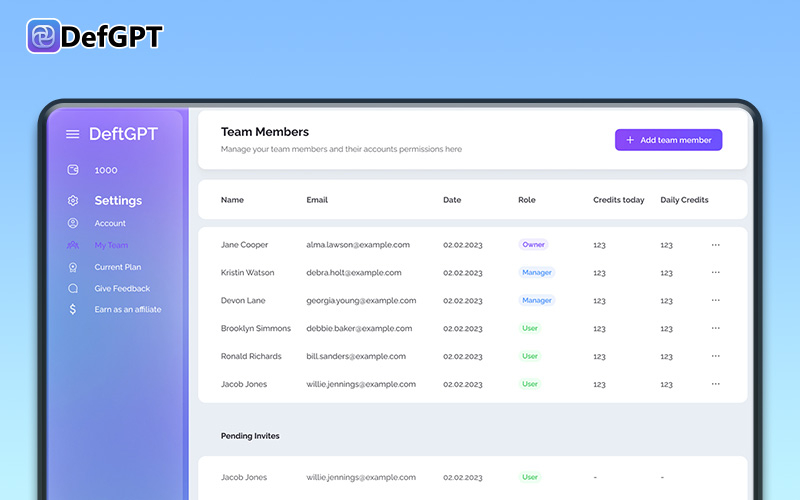Click the Name column header
This screenshot has height=500, width=800.
(x=232, y=200)
